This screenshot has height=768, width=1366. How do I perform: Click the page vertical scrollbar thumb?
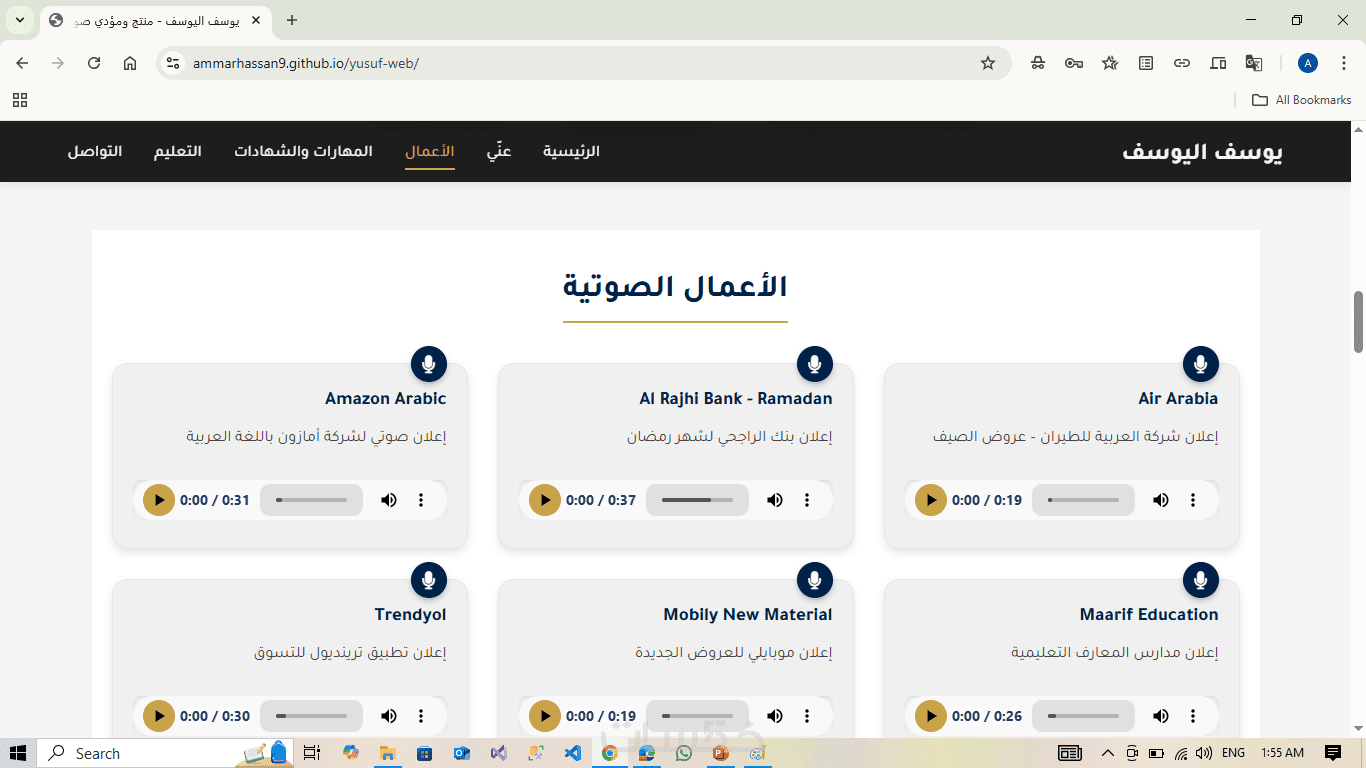tap(1359, 322)
